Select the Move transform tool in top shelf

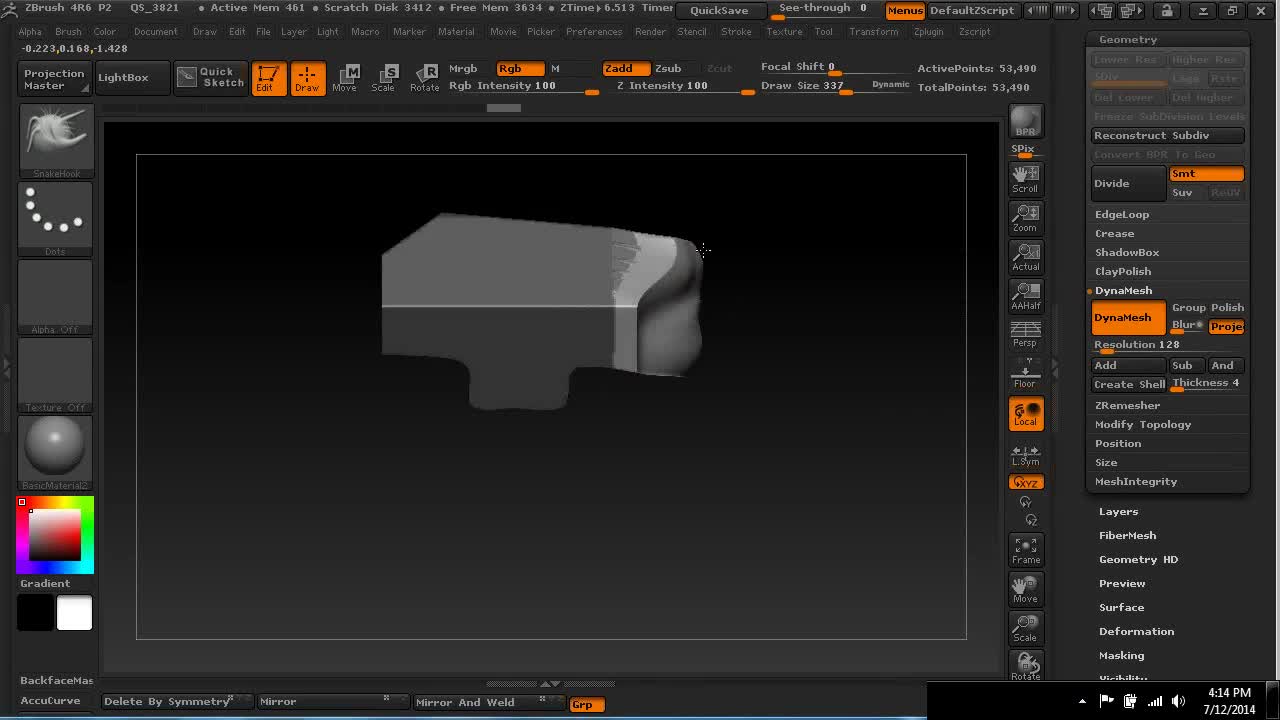(x=345, y=78)
